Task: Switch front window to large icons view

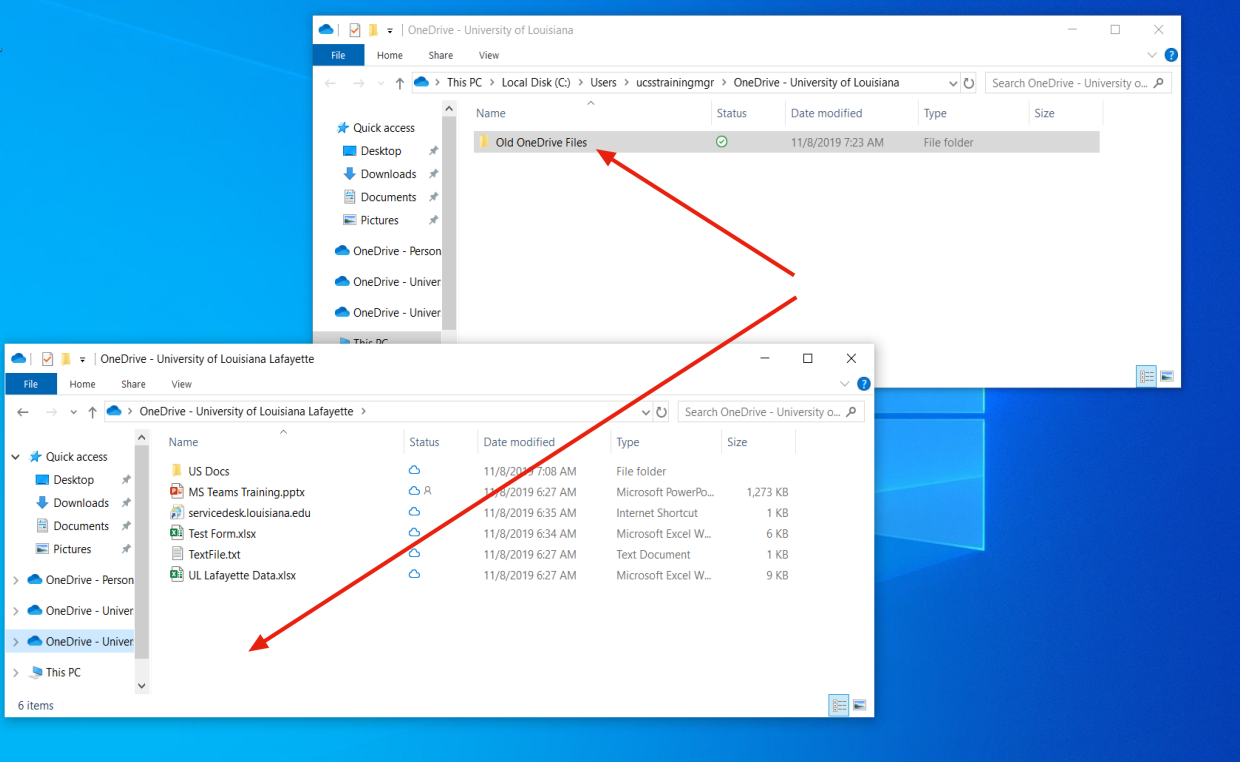Action: coord(859,705)
